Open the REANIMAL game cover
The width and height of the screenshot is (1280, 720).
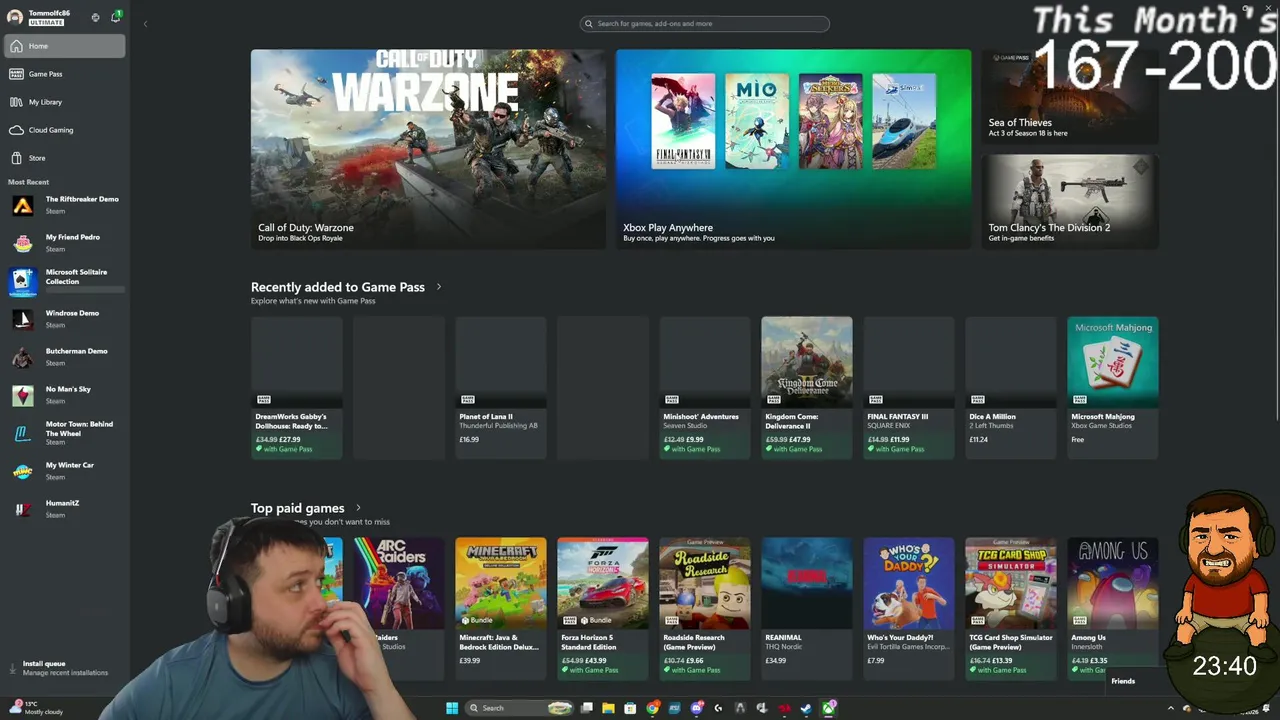(x=807, y=583)
